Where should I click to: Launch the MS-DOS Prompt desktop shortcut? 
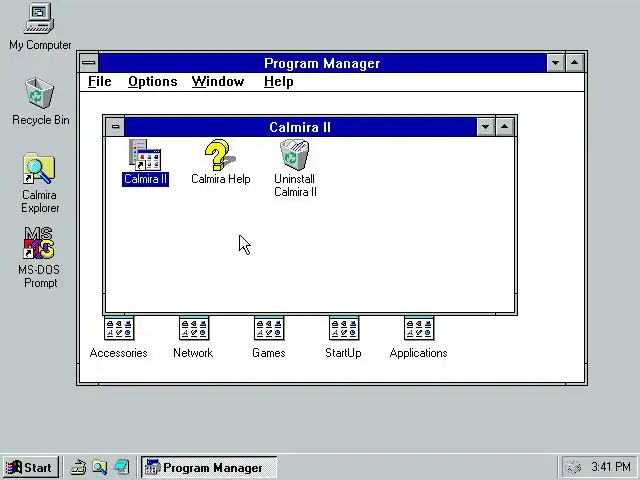(39, 257)
